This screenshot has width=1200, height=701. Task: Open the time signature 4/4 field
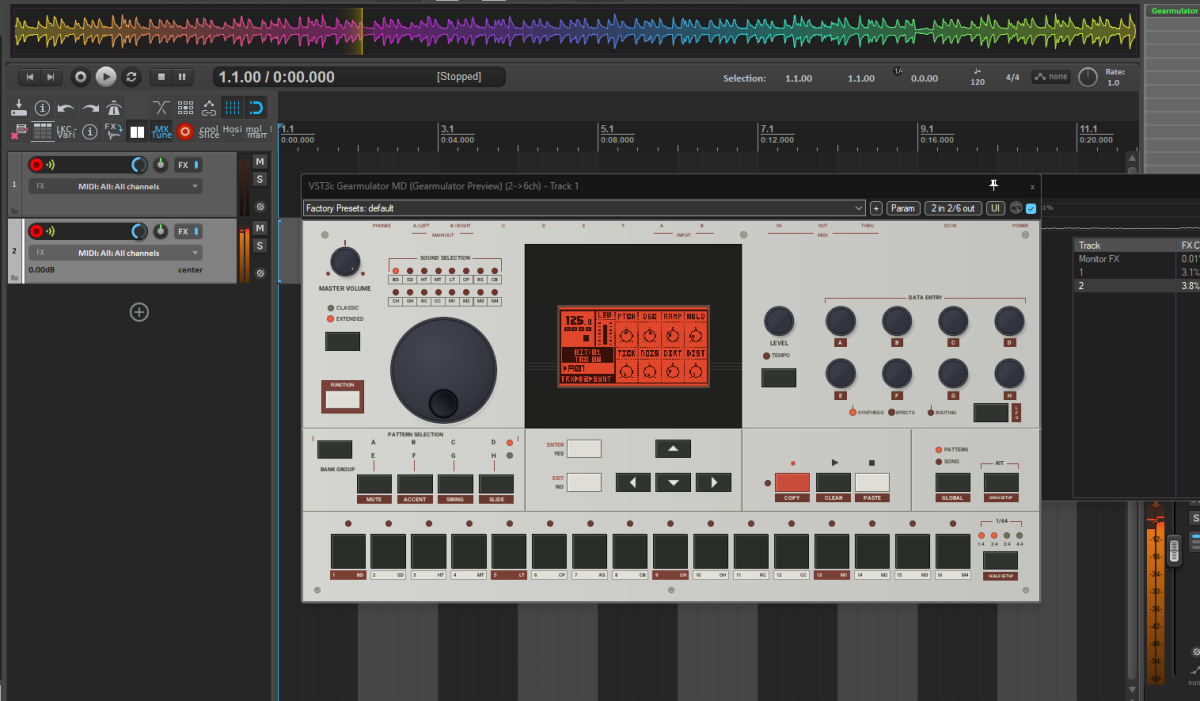[x=1013, y=77]
